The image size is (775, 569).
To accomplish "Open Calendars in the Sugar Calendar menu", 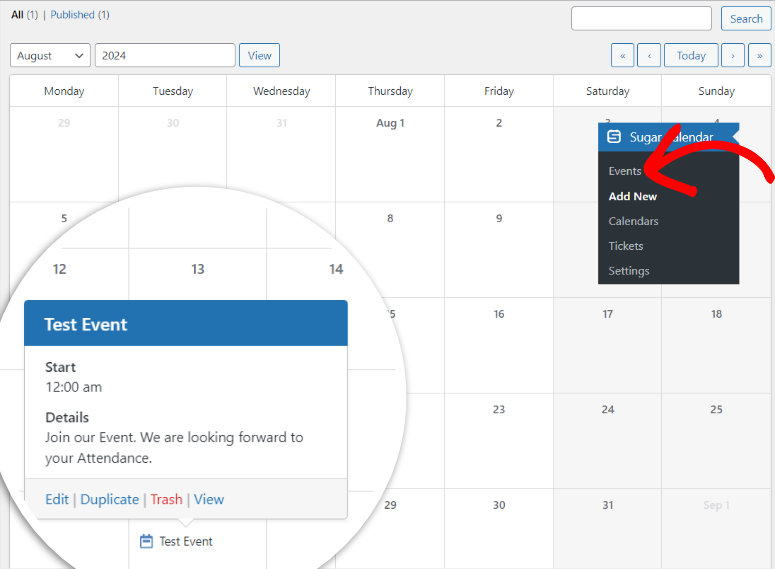I will pyautogui.click(x=633, y=221).
